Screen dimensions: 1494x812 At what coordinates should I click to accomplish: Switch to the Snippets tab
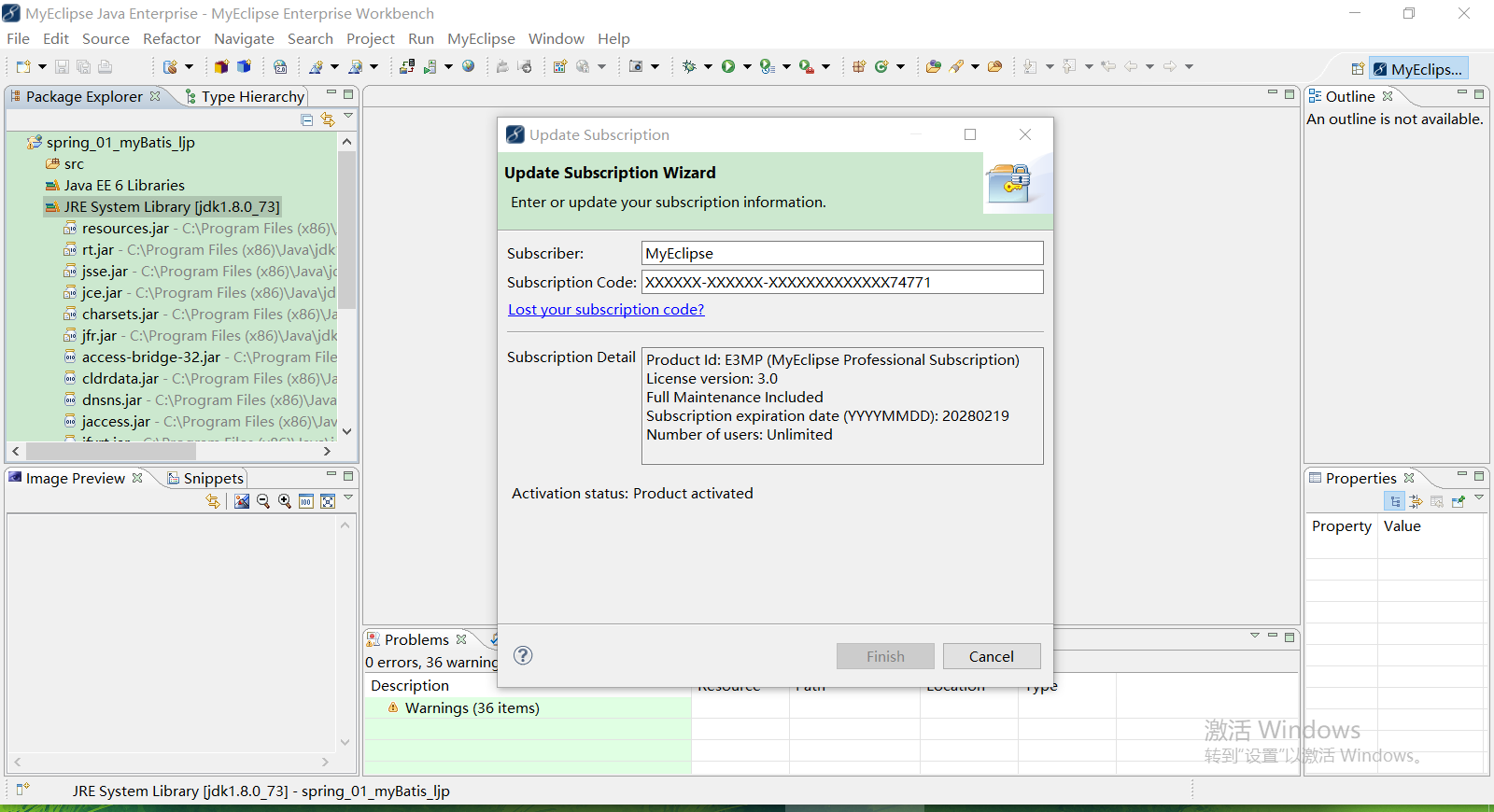pyautogui.click(x=205, y=478)
